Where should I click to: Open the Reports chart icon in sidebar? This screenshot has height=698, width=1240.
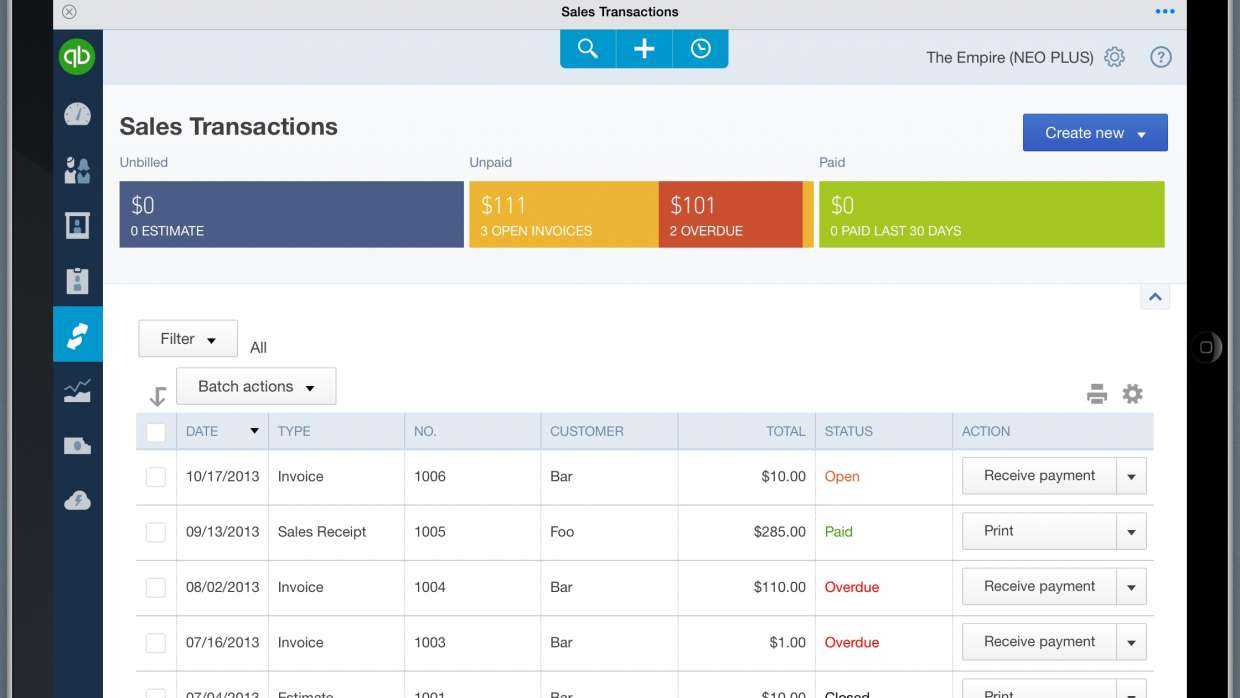click(x=76, y=389)
